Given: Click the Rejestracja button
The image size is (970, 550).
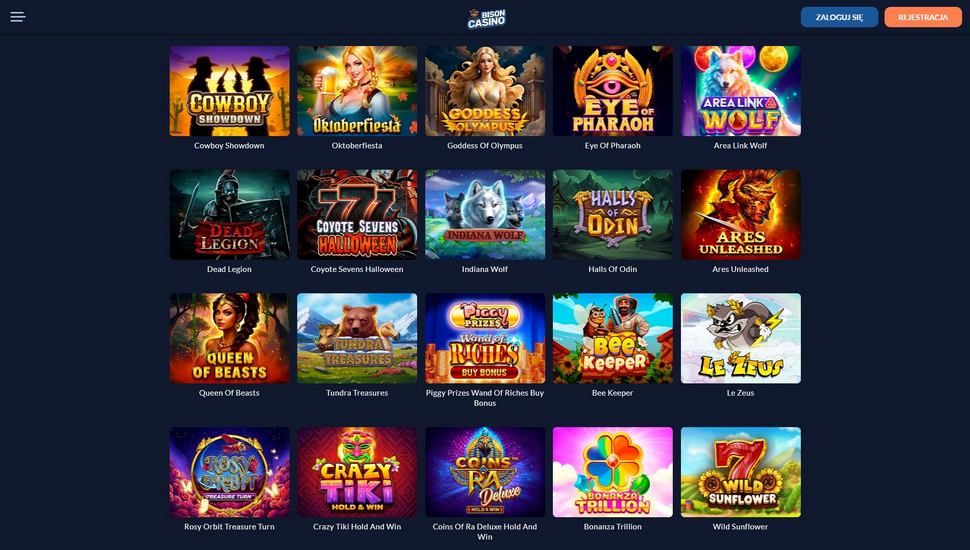Looking at the screenshot, I should [x=922, y=17].
